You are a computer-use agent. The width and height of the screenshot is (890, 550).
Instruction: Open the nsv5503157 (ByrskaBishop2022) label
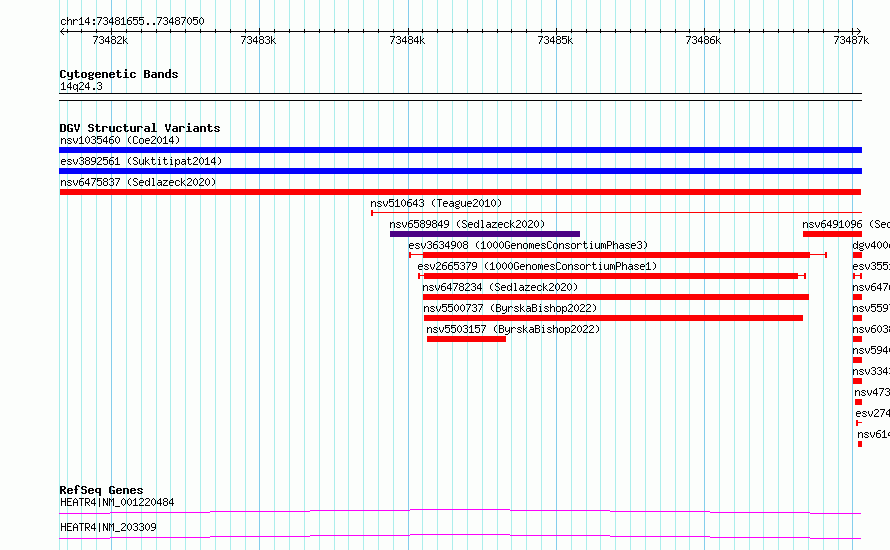[513, 329]
